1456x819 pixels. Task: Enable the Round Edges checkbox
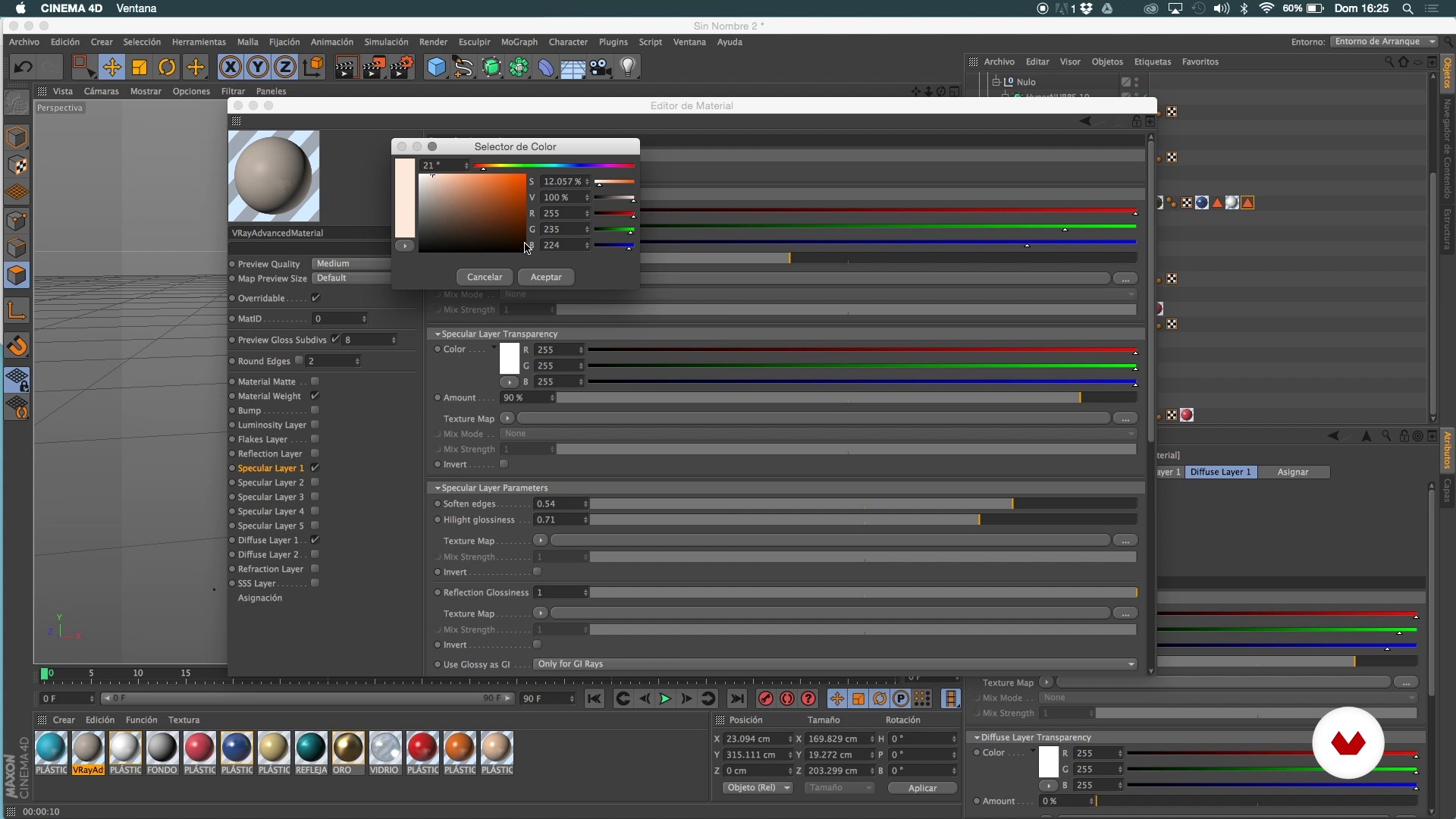pos(299,360)
